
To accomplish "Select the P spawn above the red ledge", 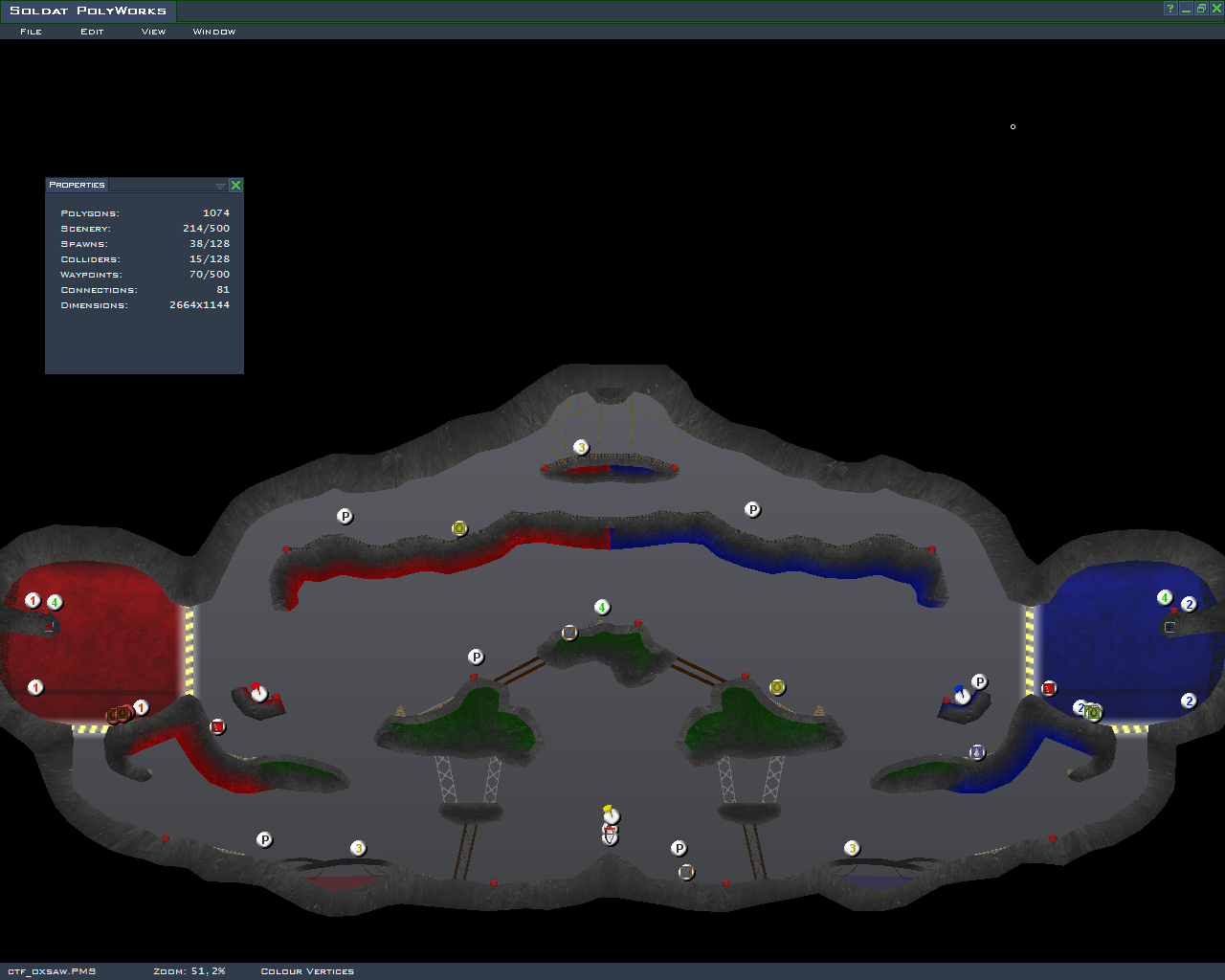I will (345, 517).
